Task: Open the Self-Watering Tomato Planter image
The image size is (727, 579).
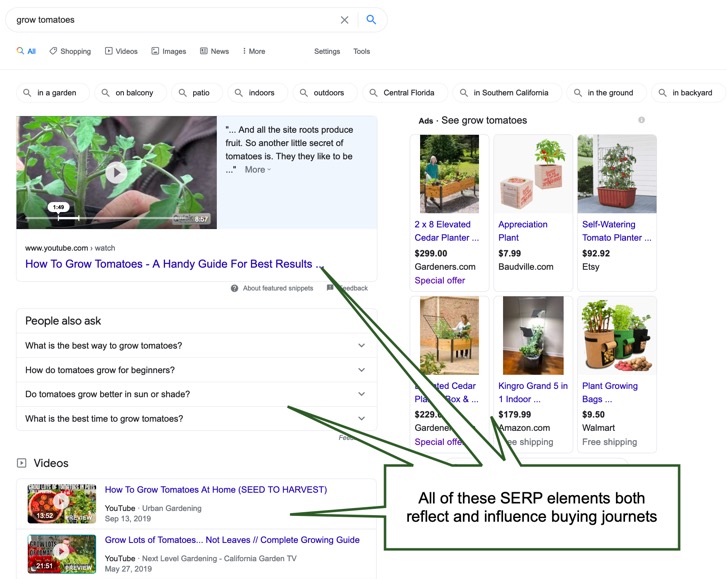Action: coord(617,174)
